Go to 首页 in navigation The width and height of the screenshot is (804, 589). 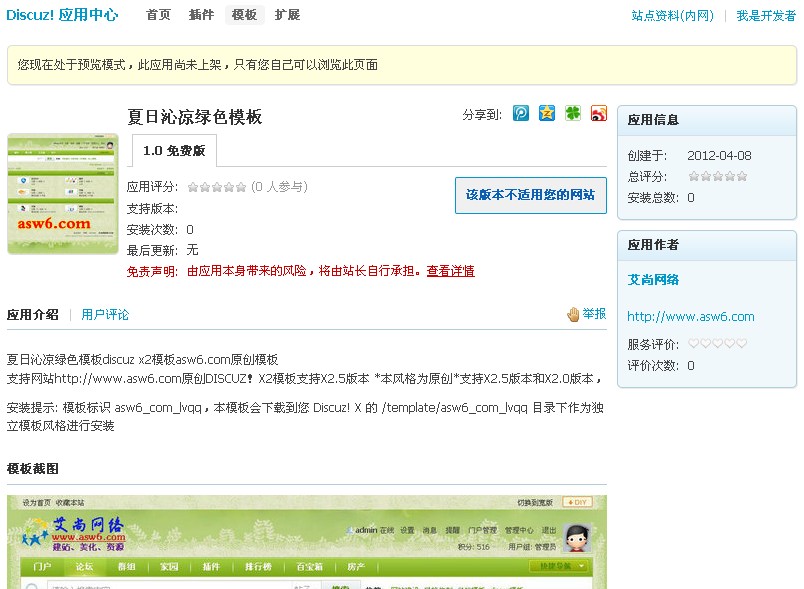[158, 15]
